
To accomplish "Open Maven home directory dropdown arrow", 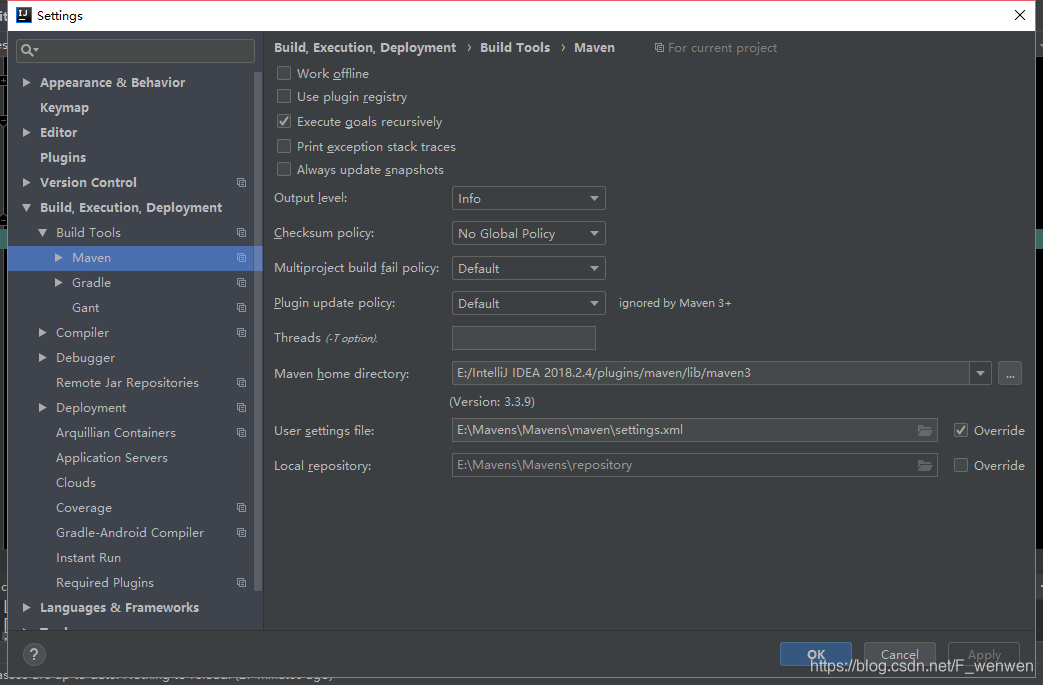I will [980, 373].
